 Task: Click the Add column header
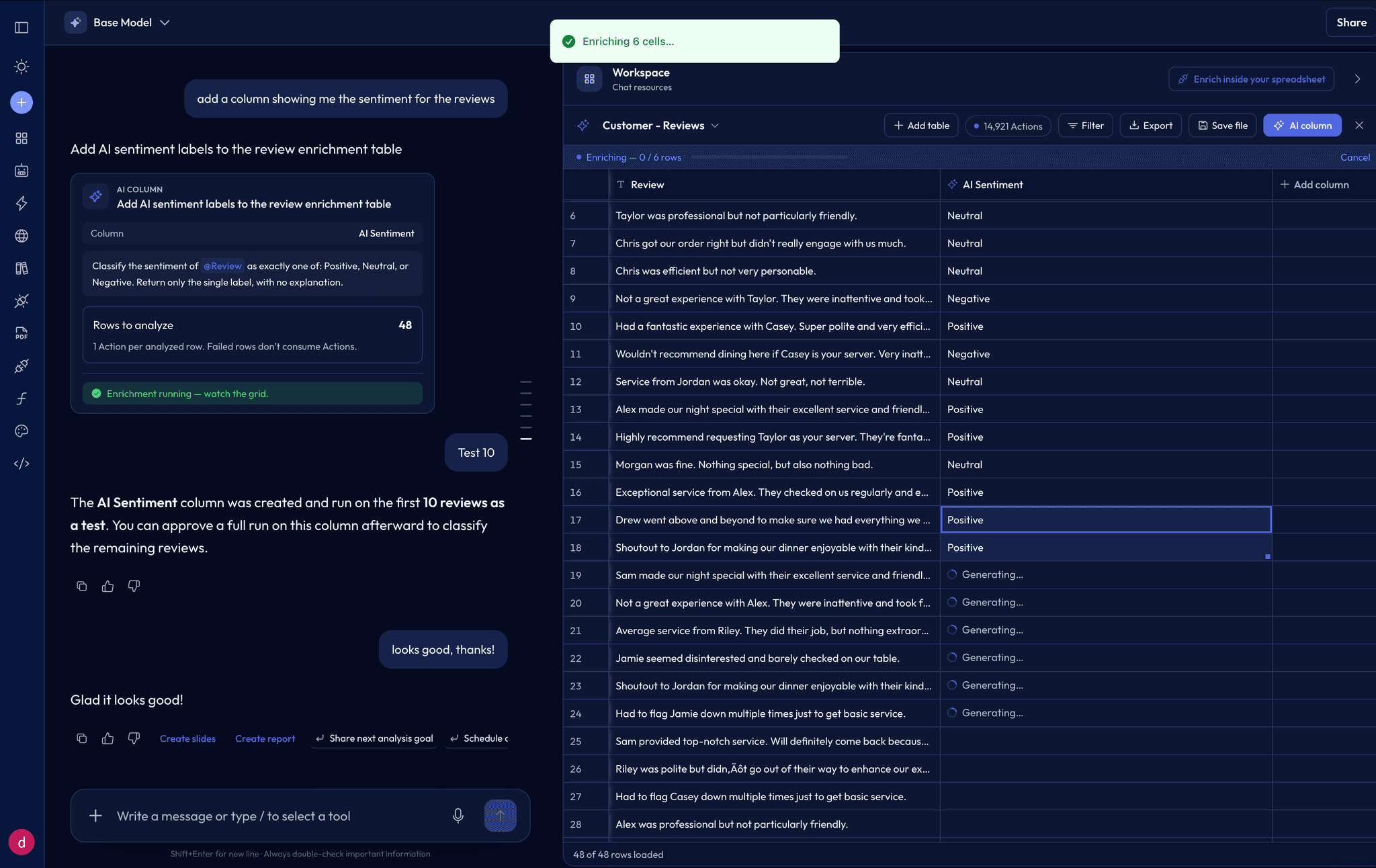point(1315,185)
